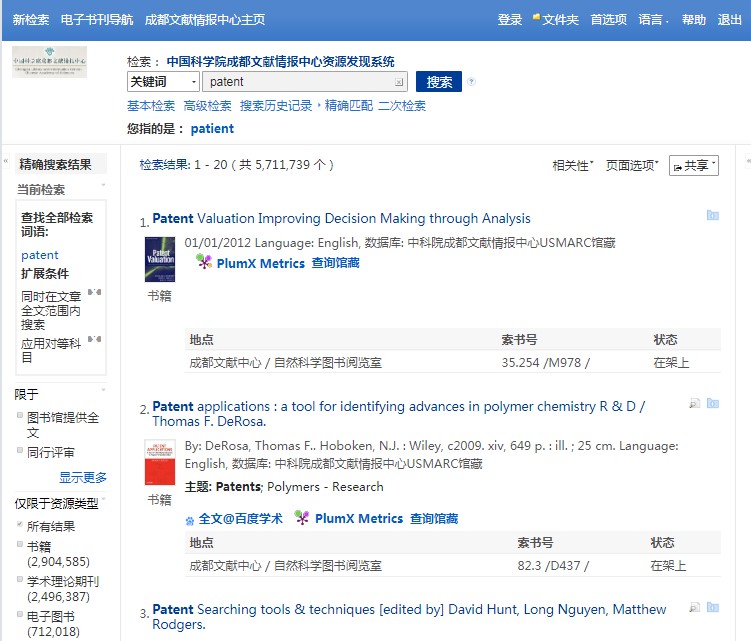751x641 pixels.
Task: Check 图书馆提供全文 limiter
Action: pos(20,415)
